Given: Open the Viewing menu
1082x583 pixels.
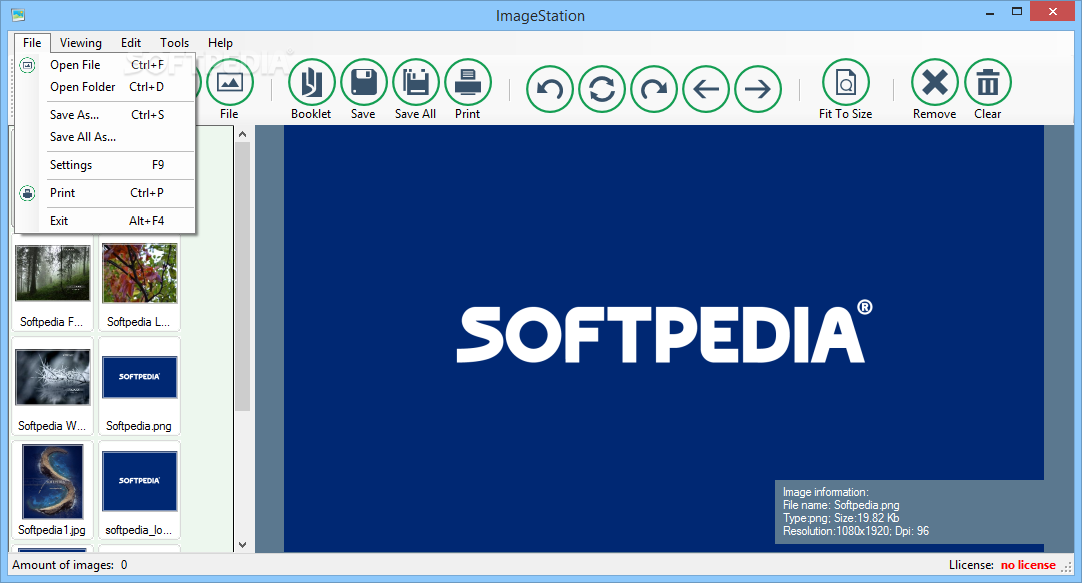Looking at the screenshot, I should point(80,43).
